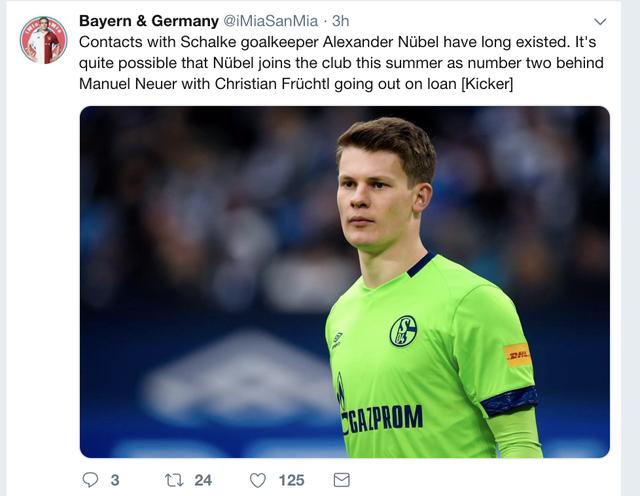Screen dimensions: 640x496
Task: Click the Gazprom sponsor logo in photo
Action: [383, 416]
